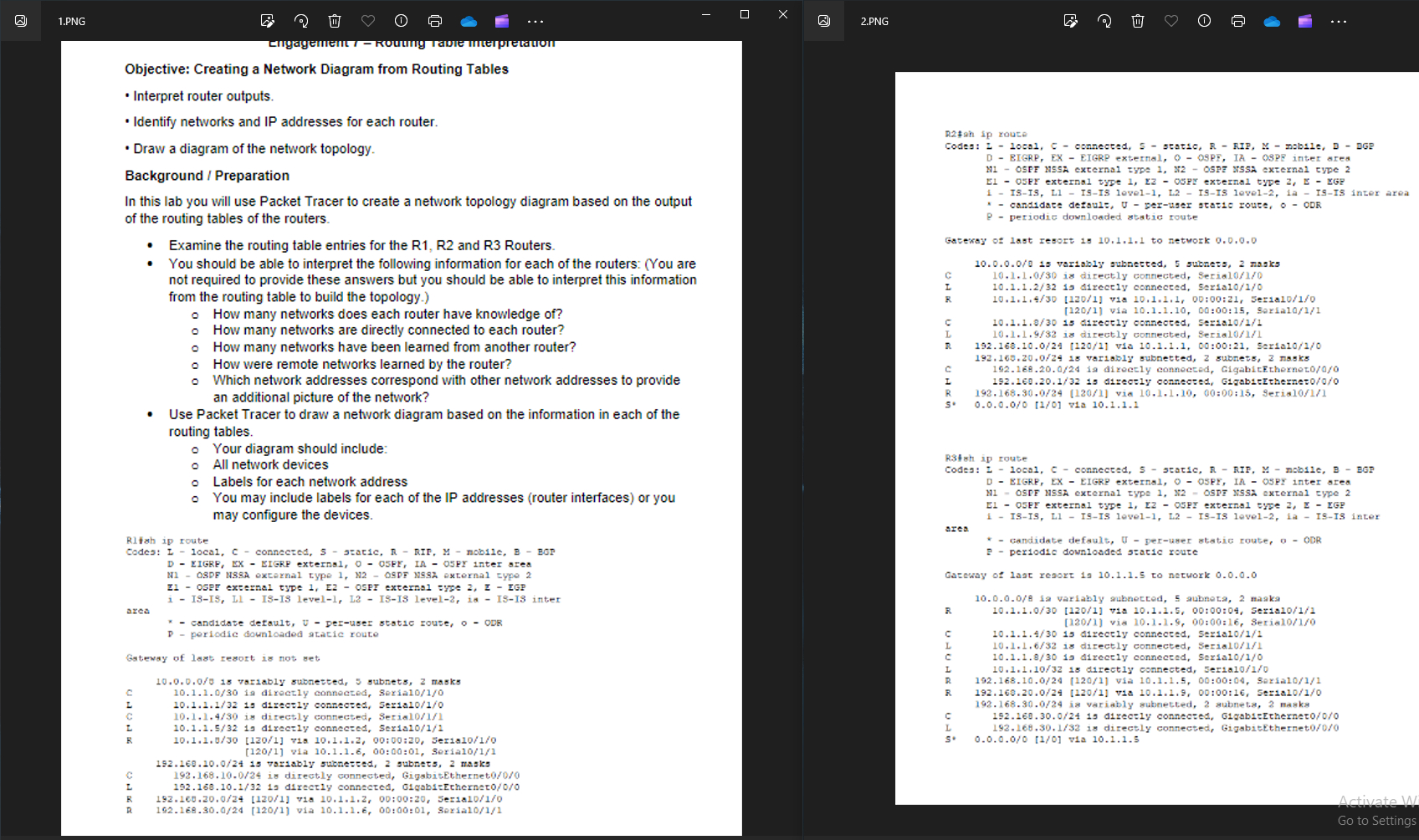Screen dimensions: 1419x840
Task: Delete the 2.PNG image
Action: point(1138,21)
